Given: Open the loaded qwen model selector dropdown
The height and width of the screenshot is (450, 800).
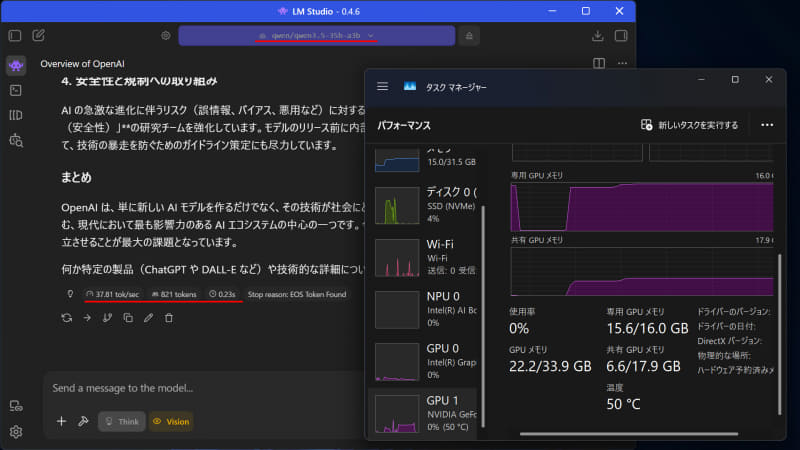Looking at the screenshot, I should [316, 36].
